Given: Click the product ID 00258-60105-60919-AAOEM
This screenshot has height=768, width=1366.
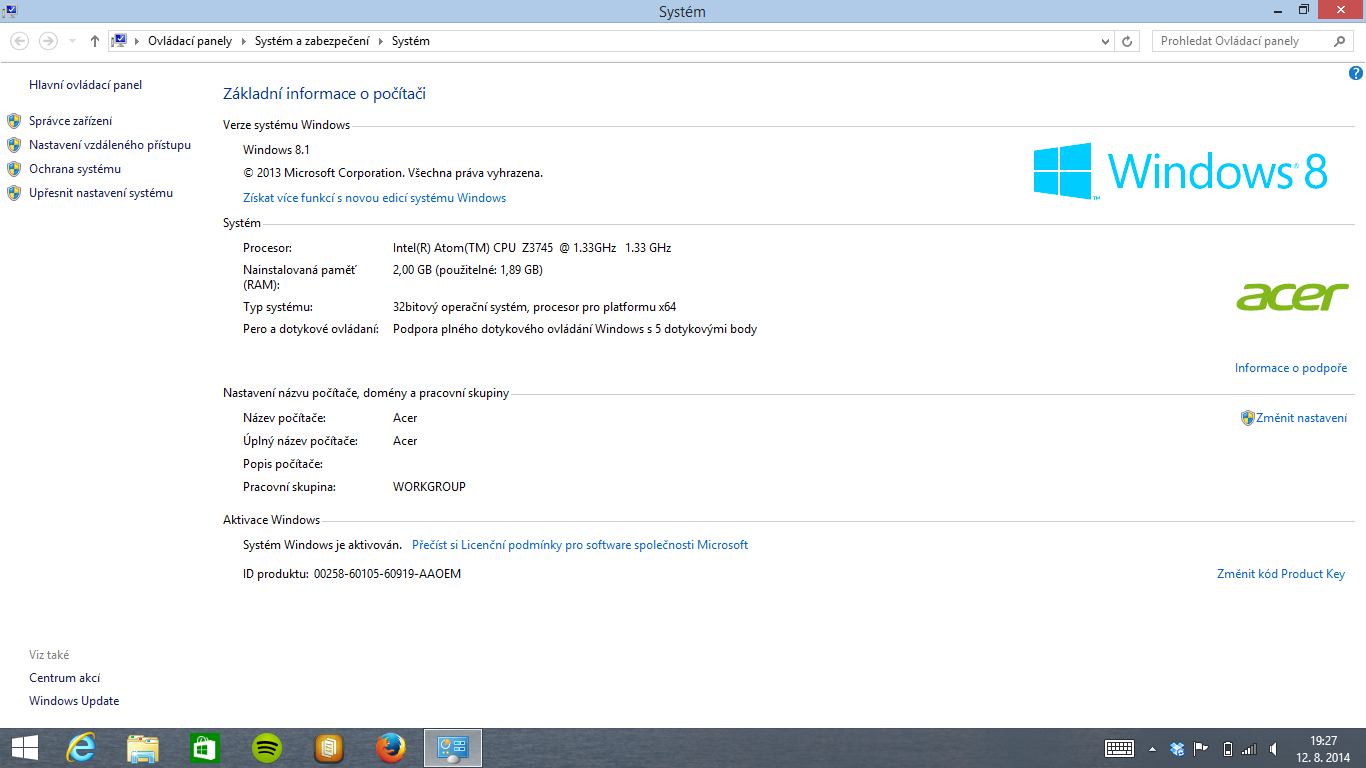Looking at the screenshot, I should [388, 574].
